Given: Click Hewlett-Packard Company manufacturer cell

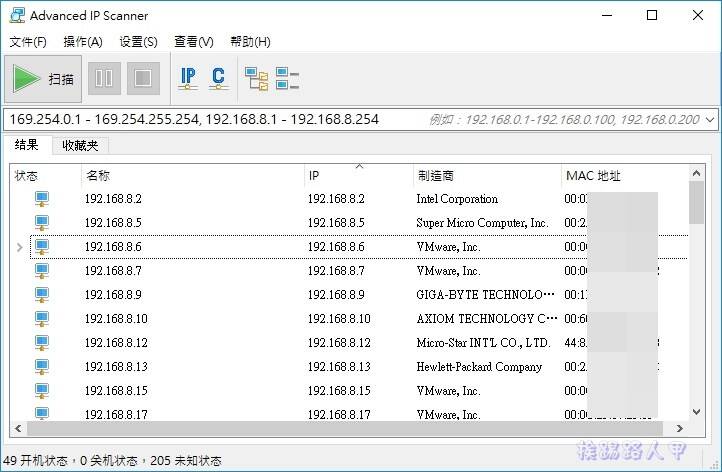Looking at the screenshot, I should coord(479,367).
